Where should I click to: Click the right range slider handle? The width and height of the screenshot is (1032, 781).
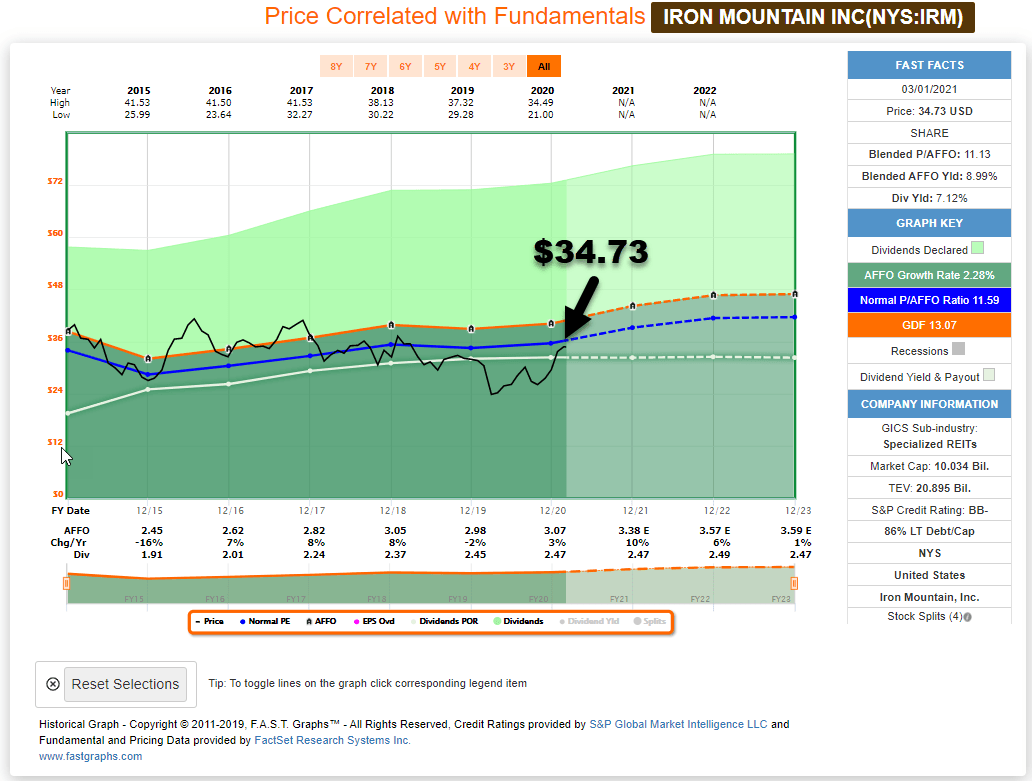(x=794, y=583)
